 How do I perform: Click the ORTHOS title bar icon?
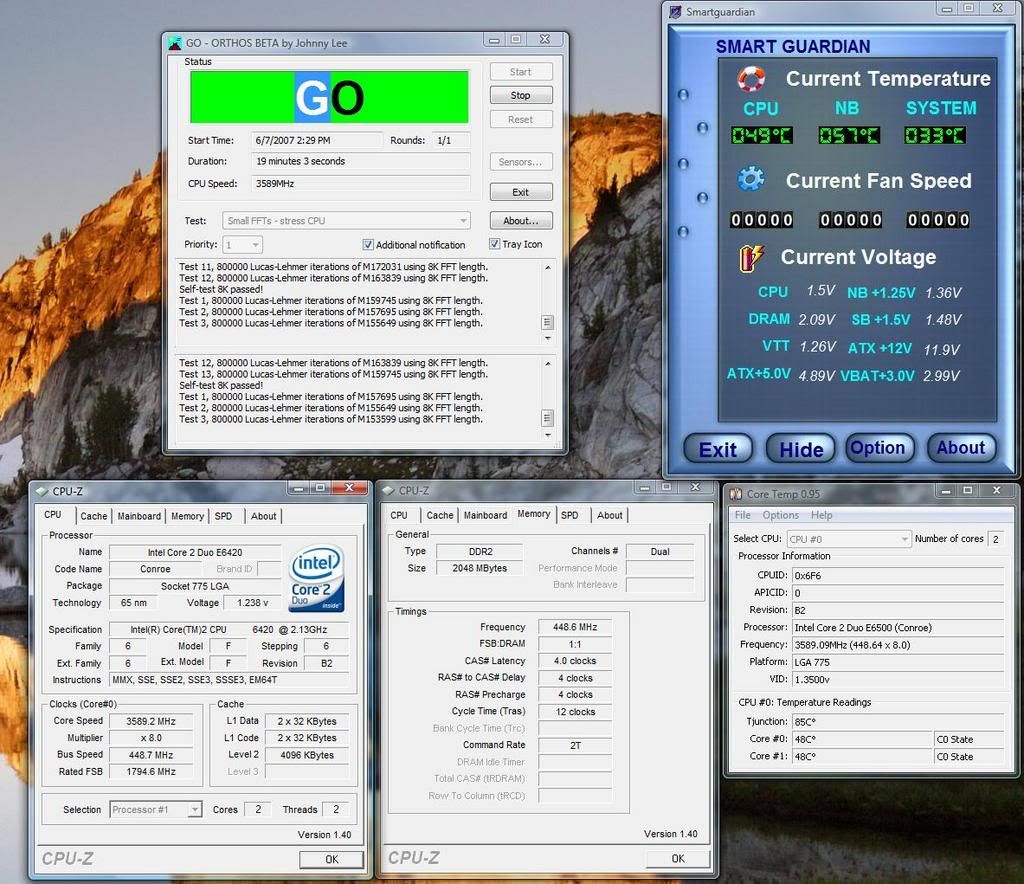[x=174, y=42]
